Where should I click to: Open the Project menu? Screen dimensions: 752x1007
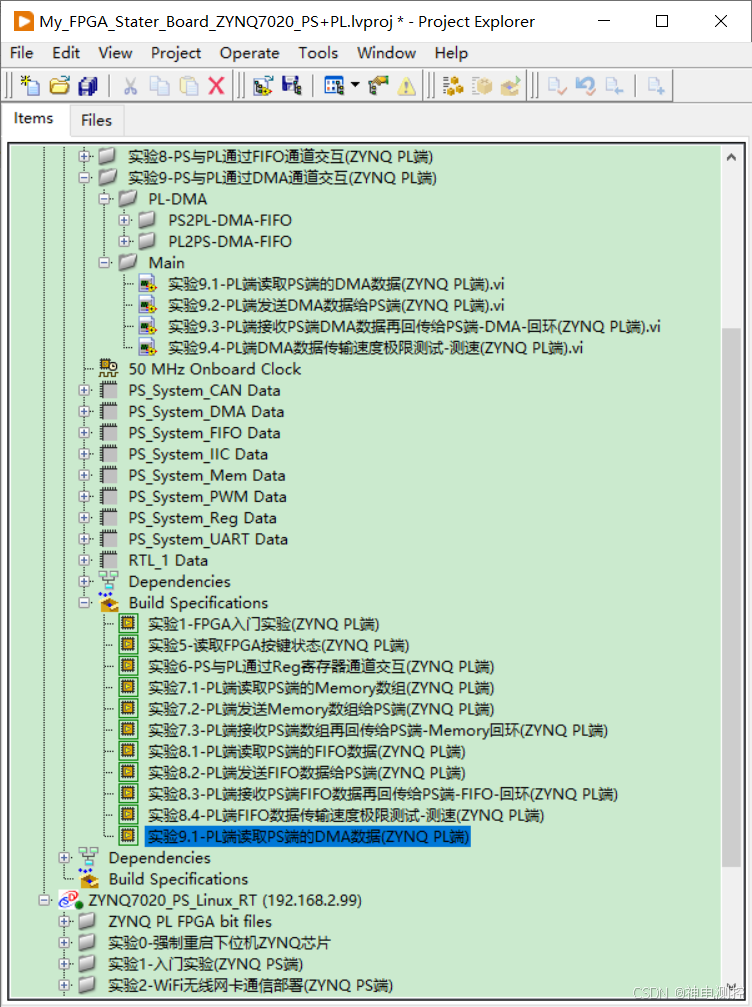tap(176, 53)
